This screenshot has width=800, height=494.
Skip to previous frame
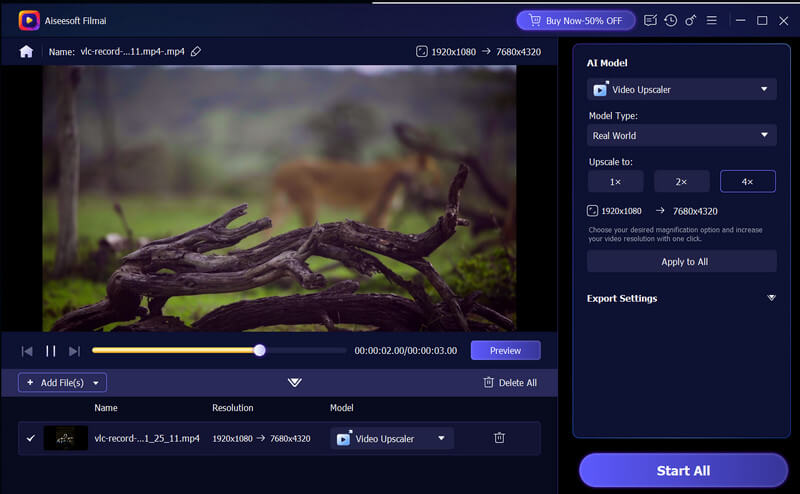tap(27, 351)
